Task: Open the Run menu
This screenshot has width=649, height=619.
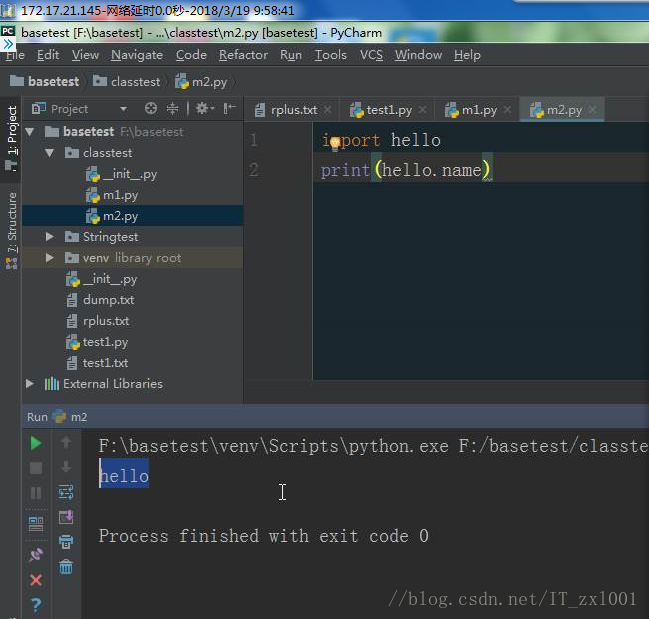Action: tap(291, 55)
